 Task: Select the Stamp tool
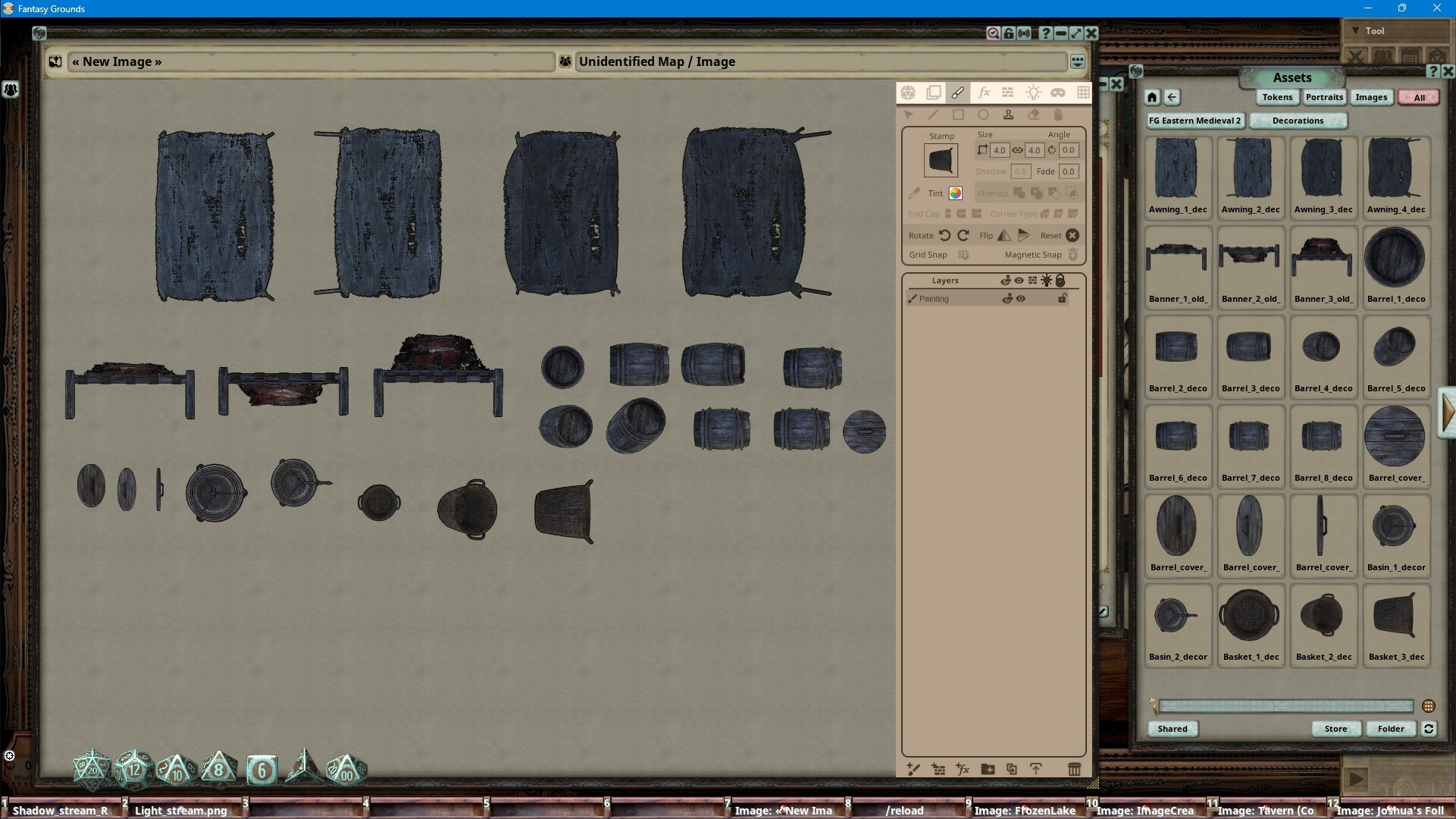pos(1009,115)
